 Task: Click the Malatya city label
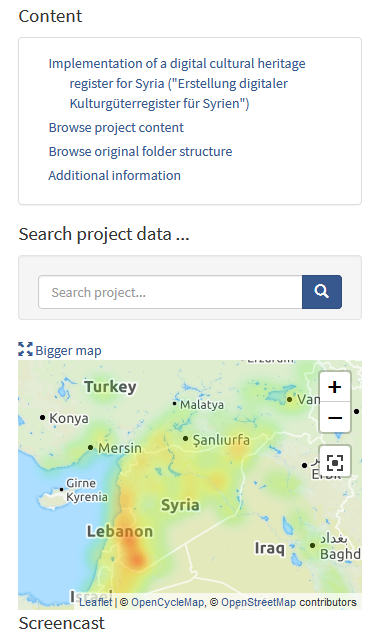[x=202, y=405]
